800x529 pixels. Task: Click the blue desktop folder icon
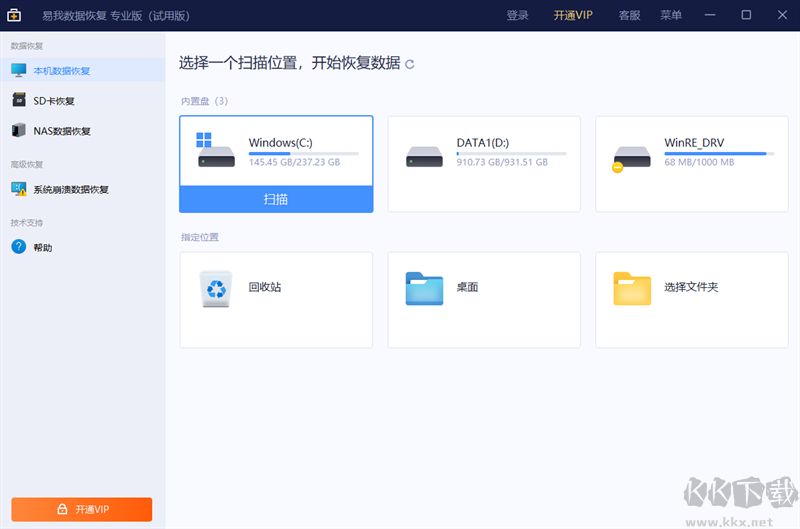pyautogui.click(x=424, y=289)
